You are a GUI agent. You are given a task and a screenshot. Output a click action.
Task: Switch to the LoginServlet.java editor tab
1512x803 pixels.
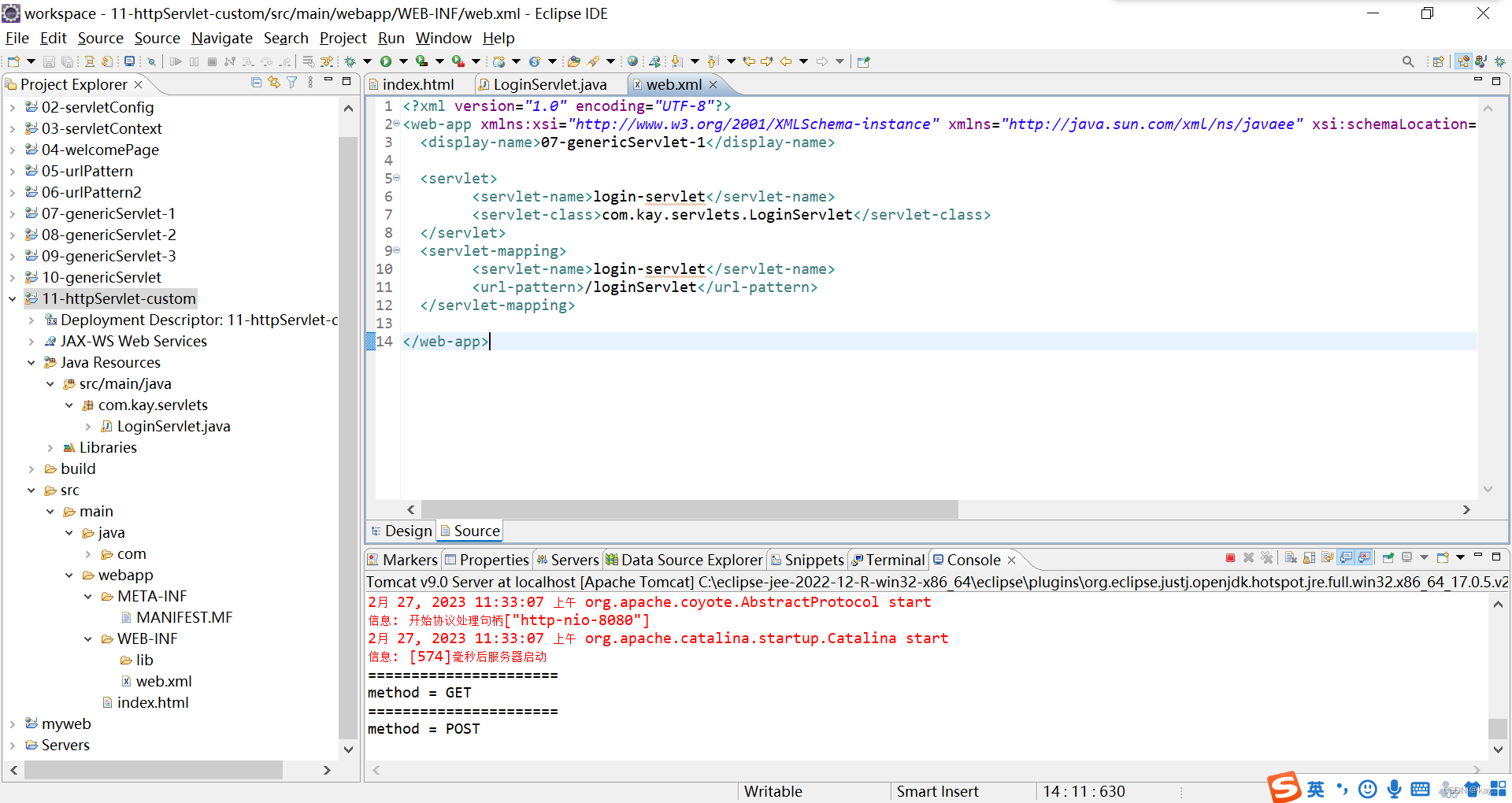coord(549,84)
